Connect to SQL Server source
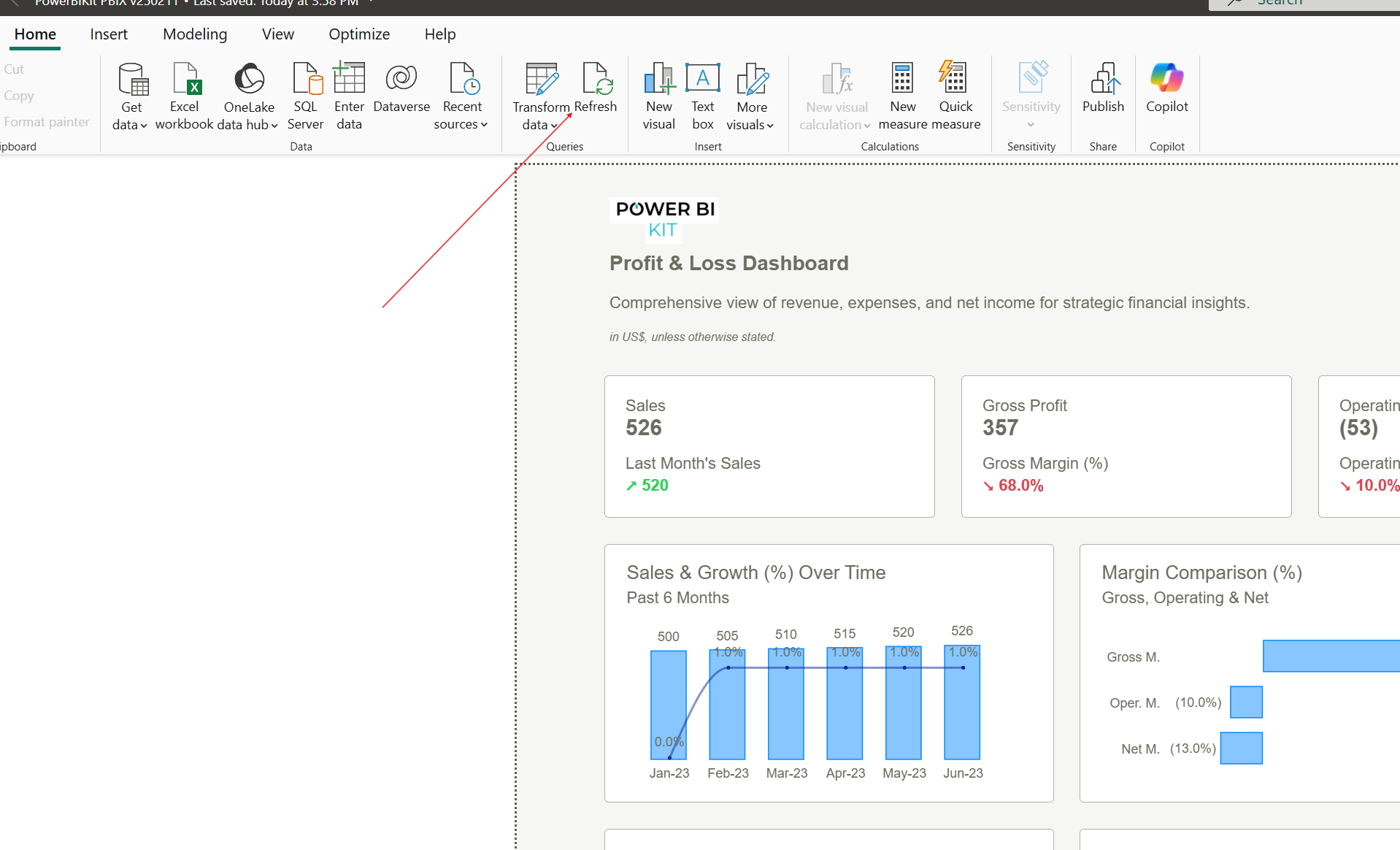Image resolution: width=1400 pixels, height=850 pixels. pyautogui.click(x=305, y=96)
